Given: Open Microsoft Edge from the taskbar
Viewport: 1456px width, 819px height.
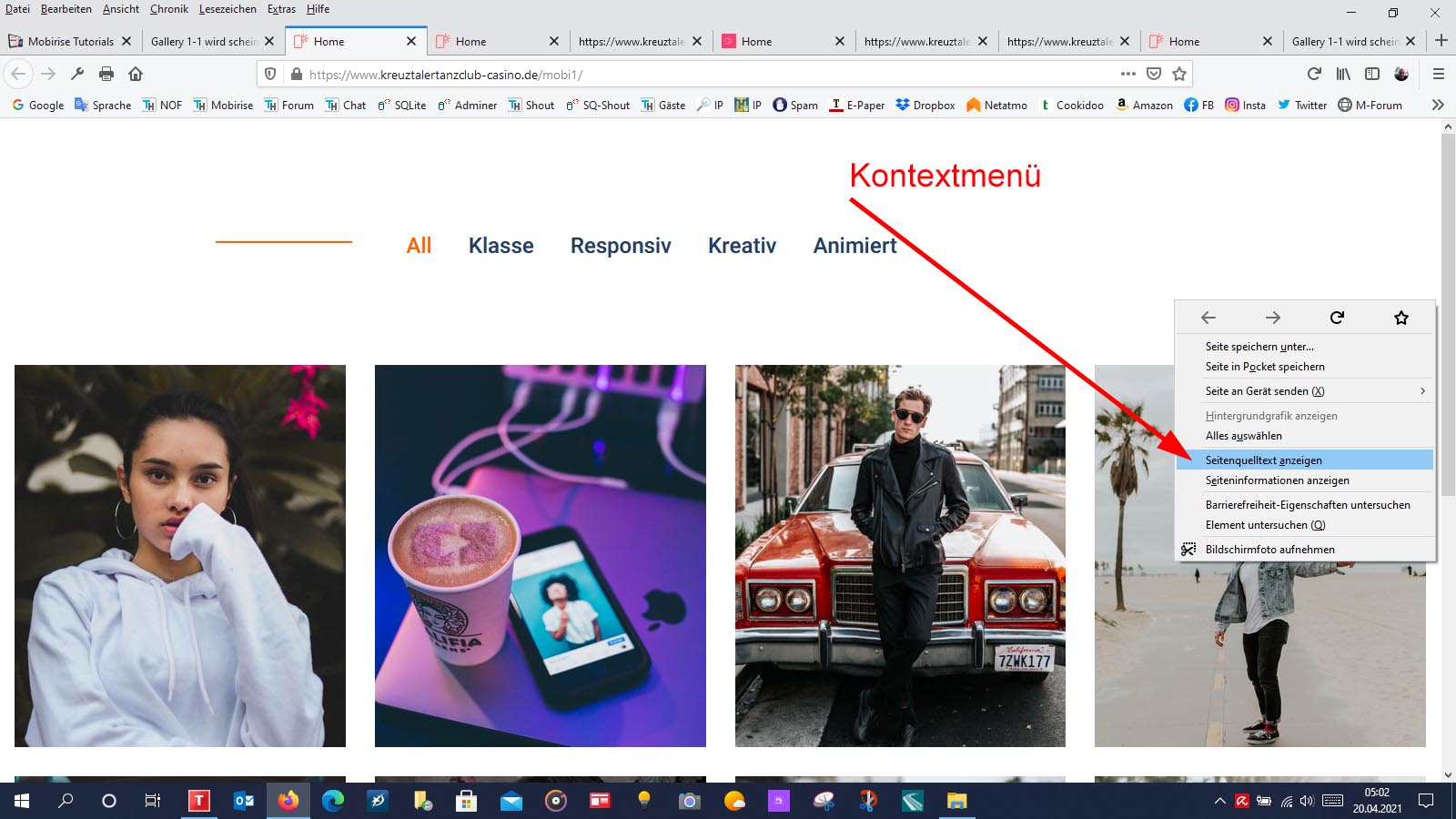Looking at the screenshot, I should [333, 801].
